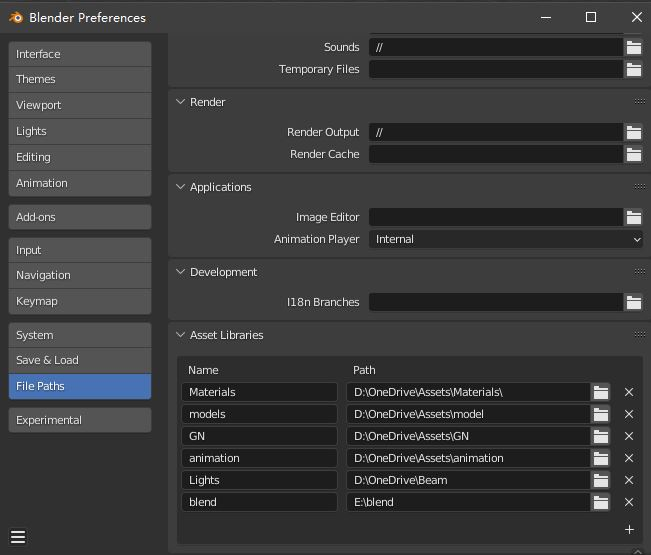Open the Animation Player dropdown

coord(506,240)
